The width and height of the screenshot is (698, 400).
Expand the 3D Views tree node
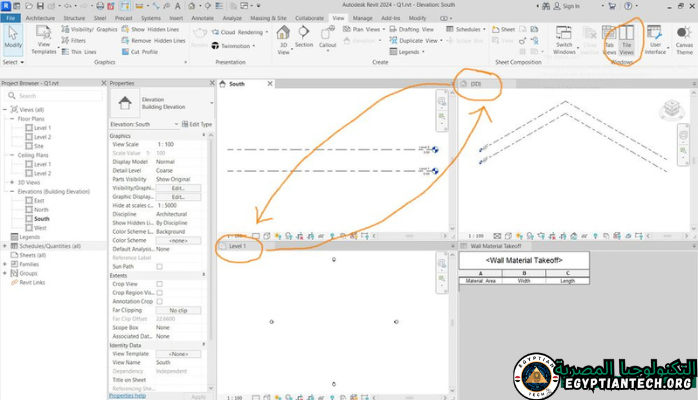click(x=13, y=184)
